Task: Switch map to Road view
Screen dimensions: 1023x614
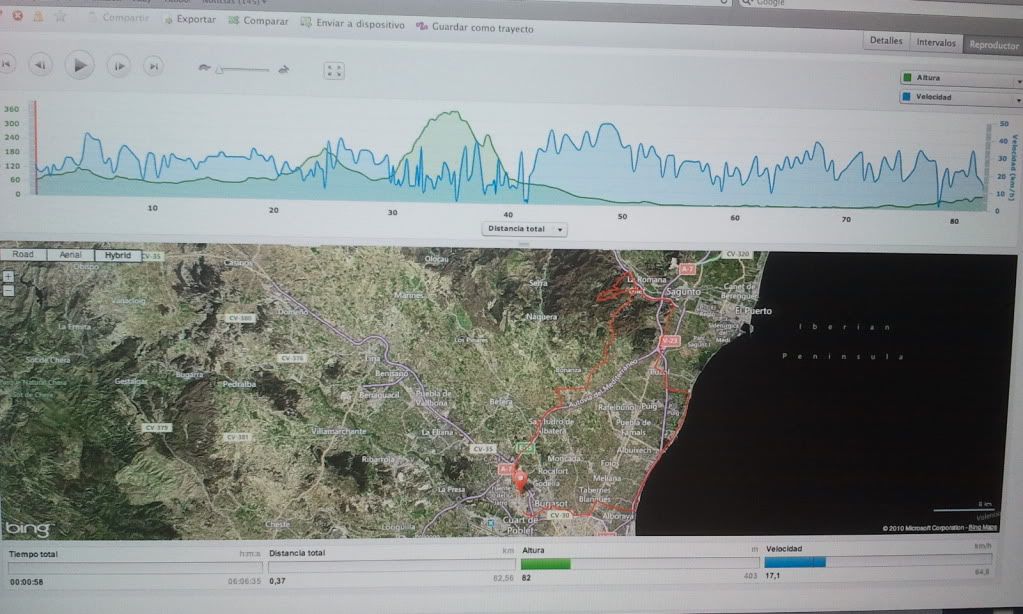Action: 23,254
